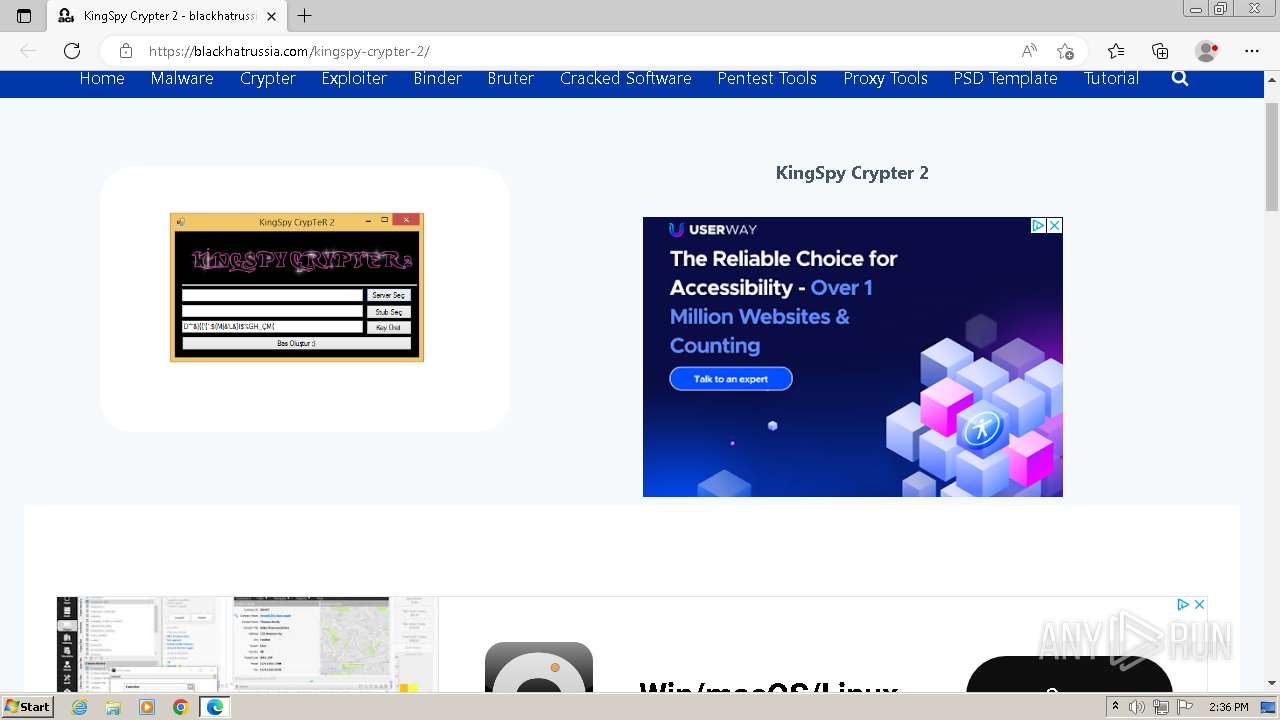1280x720 pixels.
Task: Close the KingSpy Crypter 2 tab
Action: coord(271,16)
